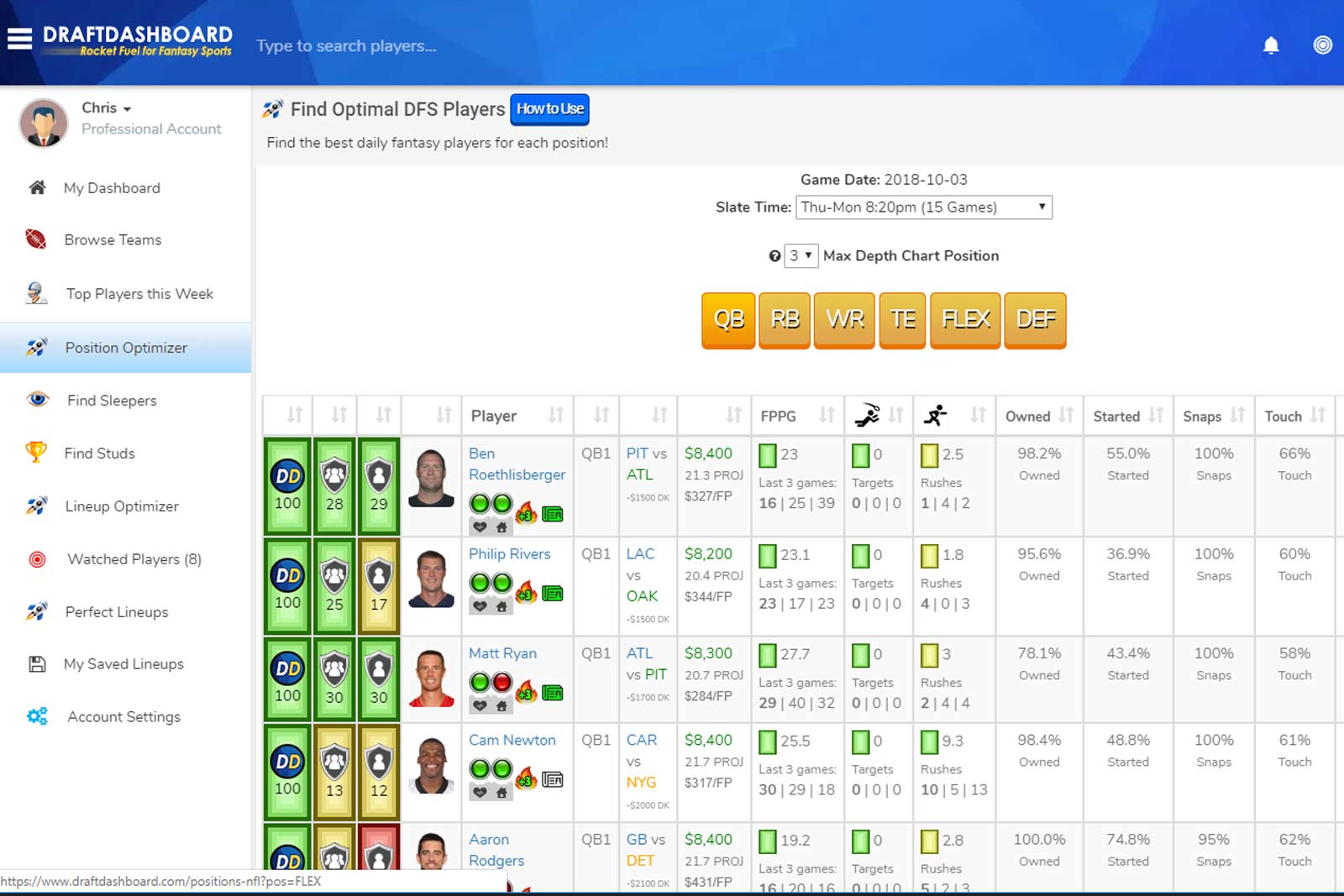This screenshot has width=1344, height=896.
Task: Select Position Optimizer in the sidebar
Action: tap(126, 348)
